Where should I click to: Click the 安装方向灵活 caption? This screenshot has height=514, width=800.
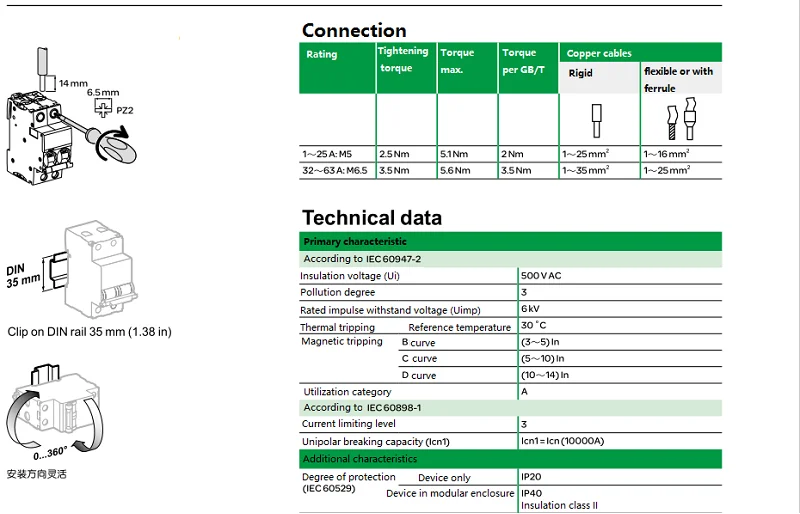(x=37, y=474)
